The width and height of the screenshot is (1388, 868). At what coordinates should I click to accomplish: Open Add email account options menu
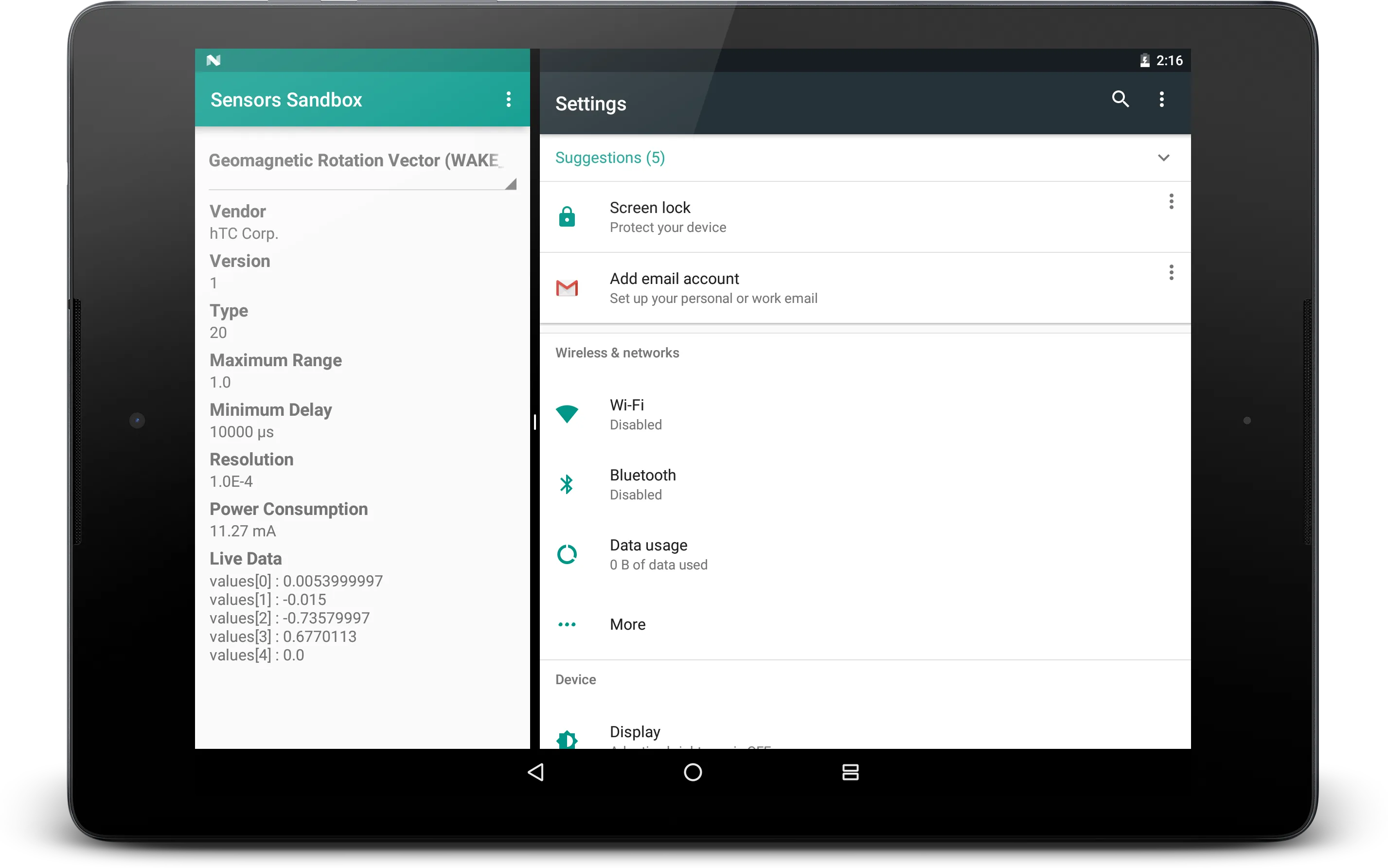(x=1171, y=273)
